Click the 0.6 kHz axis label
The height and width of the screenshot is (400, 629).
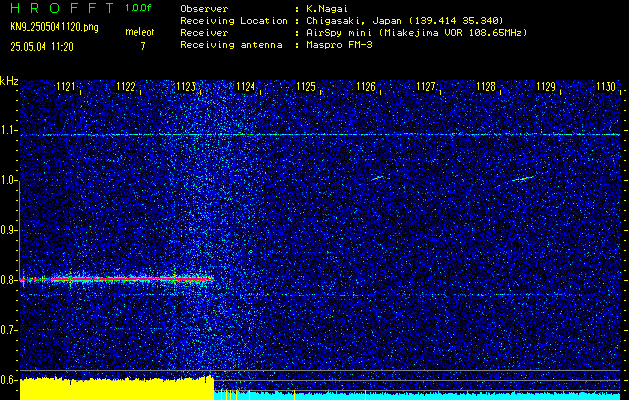(9, 380)
